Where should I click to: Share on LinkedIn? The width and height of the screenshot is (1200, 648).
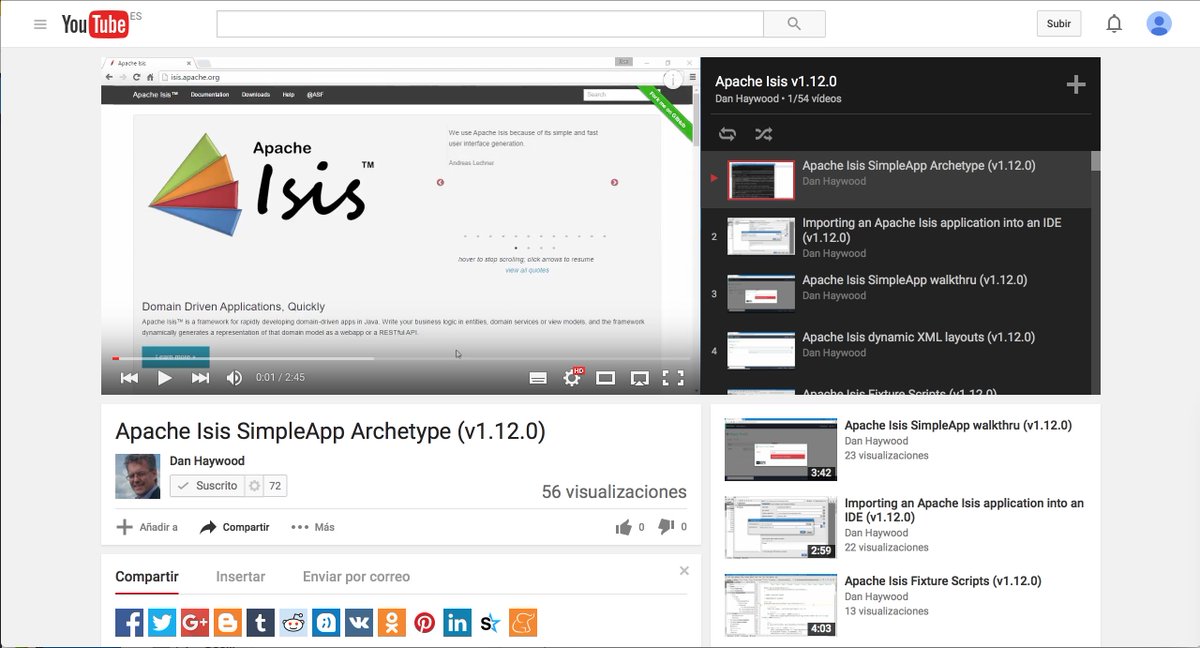(457, 623)
